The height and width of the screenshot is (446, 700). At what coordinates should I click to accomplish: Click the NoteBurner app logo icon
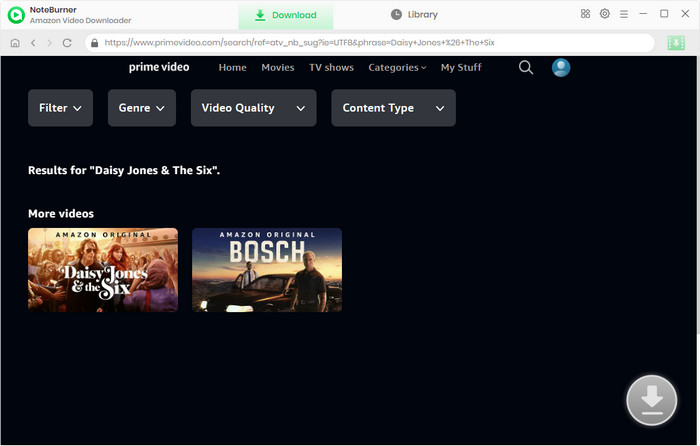click(16, 15)
